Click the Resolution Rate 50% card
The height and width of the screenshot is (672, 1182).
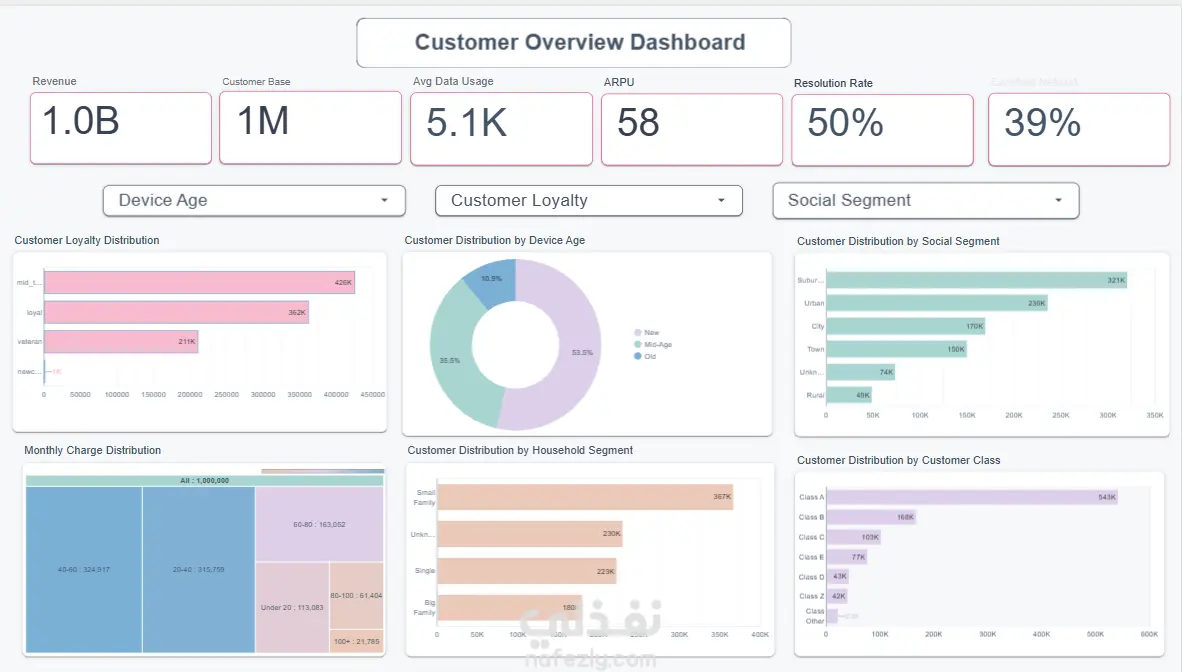(883, 130)
